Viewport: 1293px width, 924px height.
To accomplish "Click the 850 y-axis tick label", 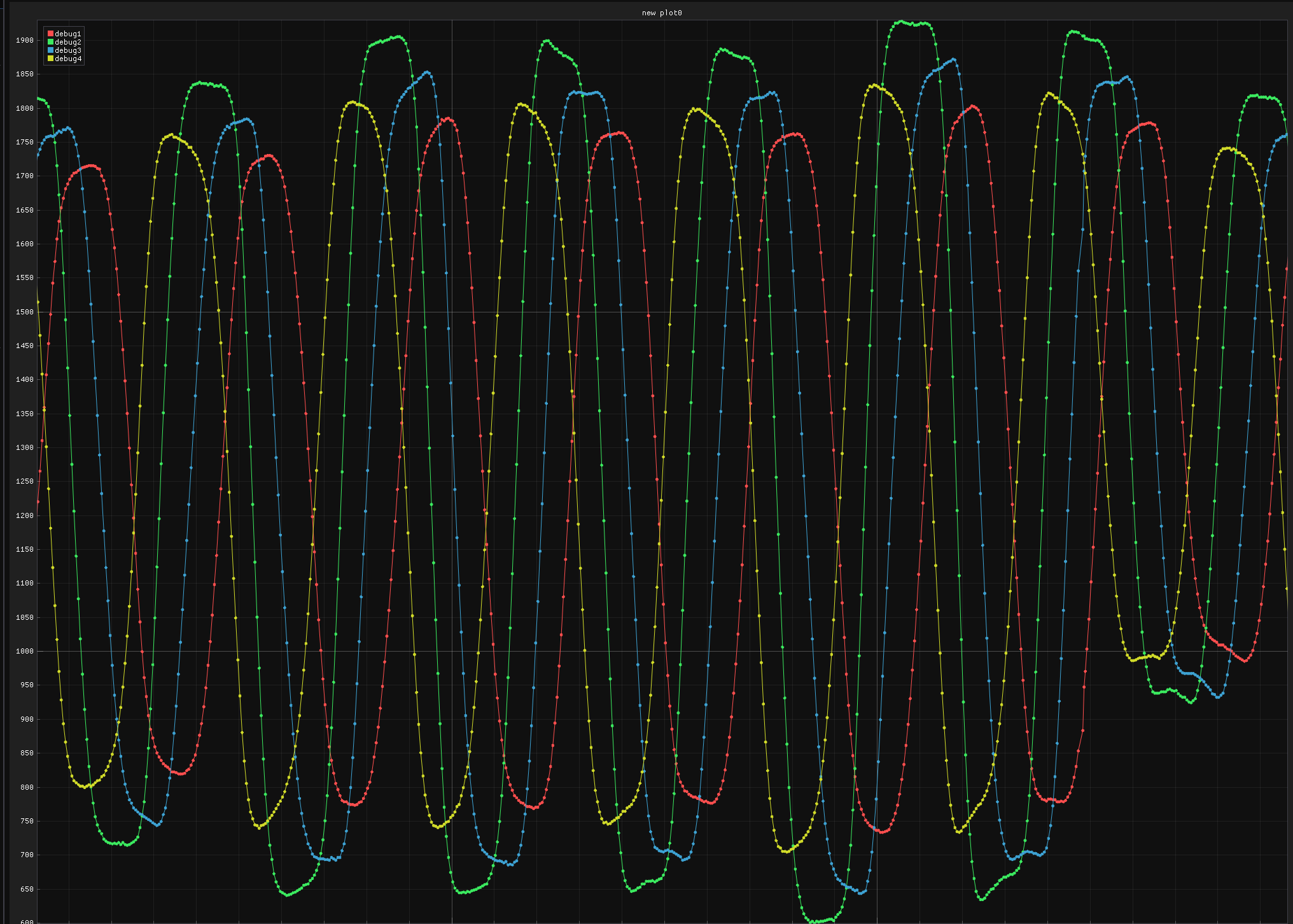I will 27,753.
